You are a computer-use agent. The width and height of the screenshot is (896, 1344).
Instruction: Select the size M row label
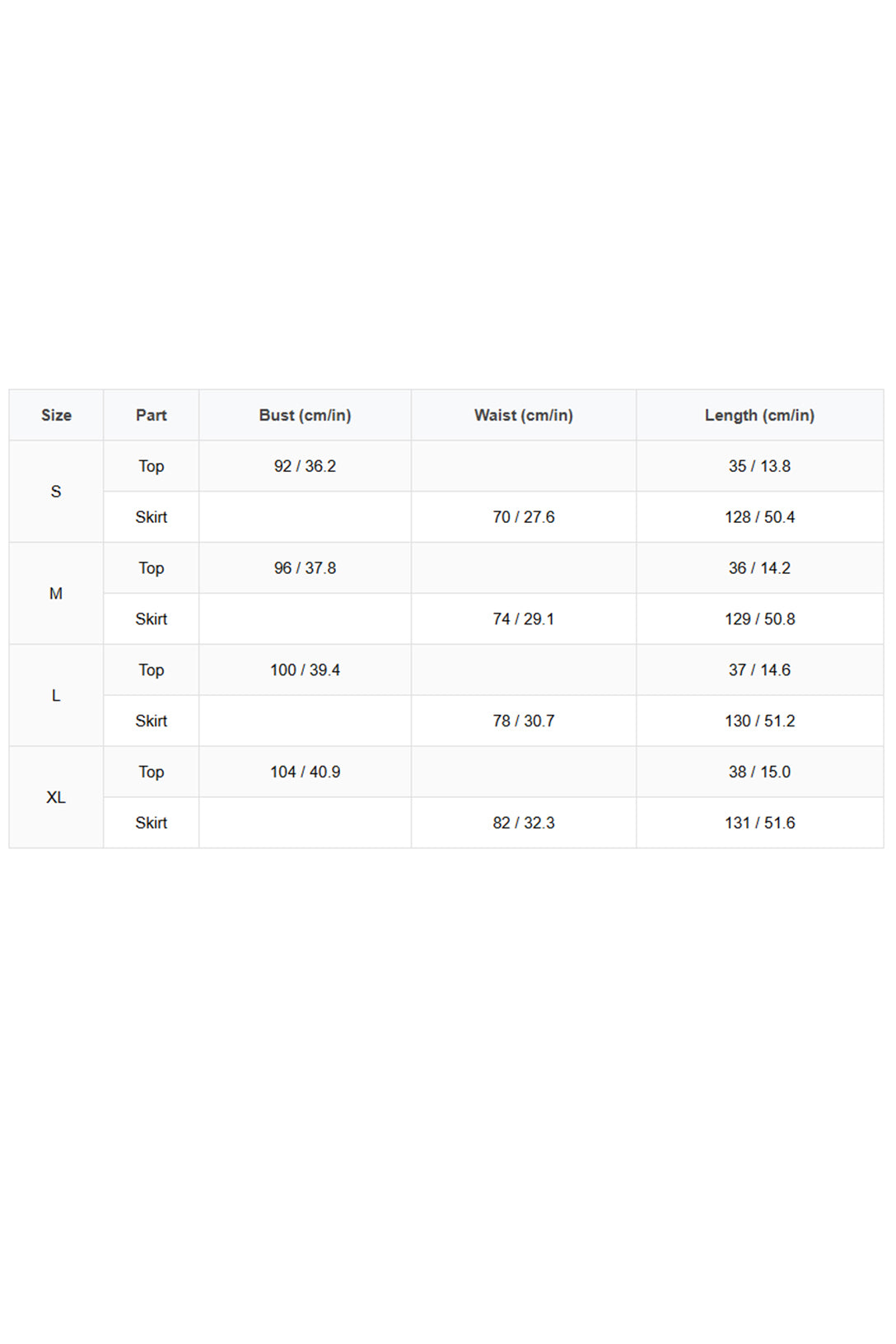56,594
